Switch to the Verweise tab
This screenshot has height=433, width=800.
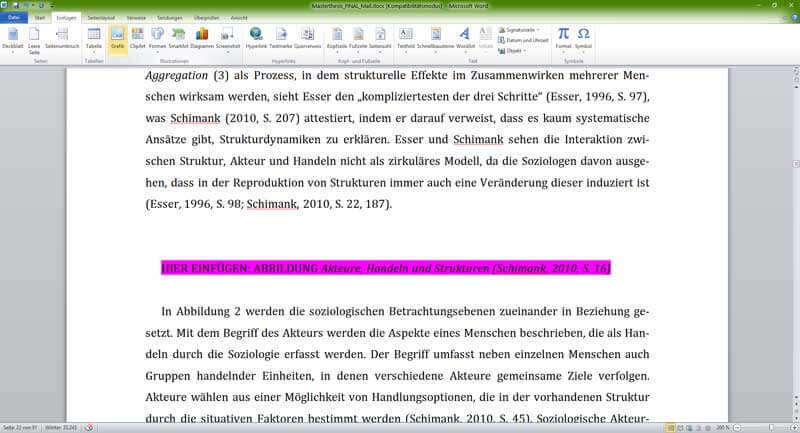pos(136,18)
